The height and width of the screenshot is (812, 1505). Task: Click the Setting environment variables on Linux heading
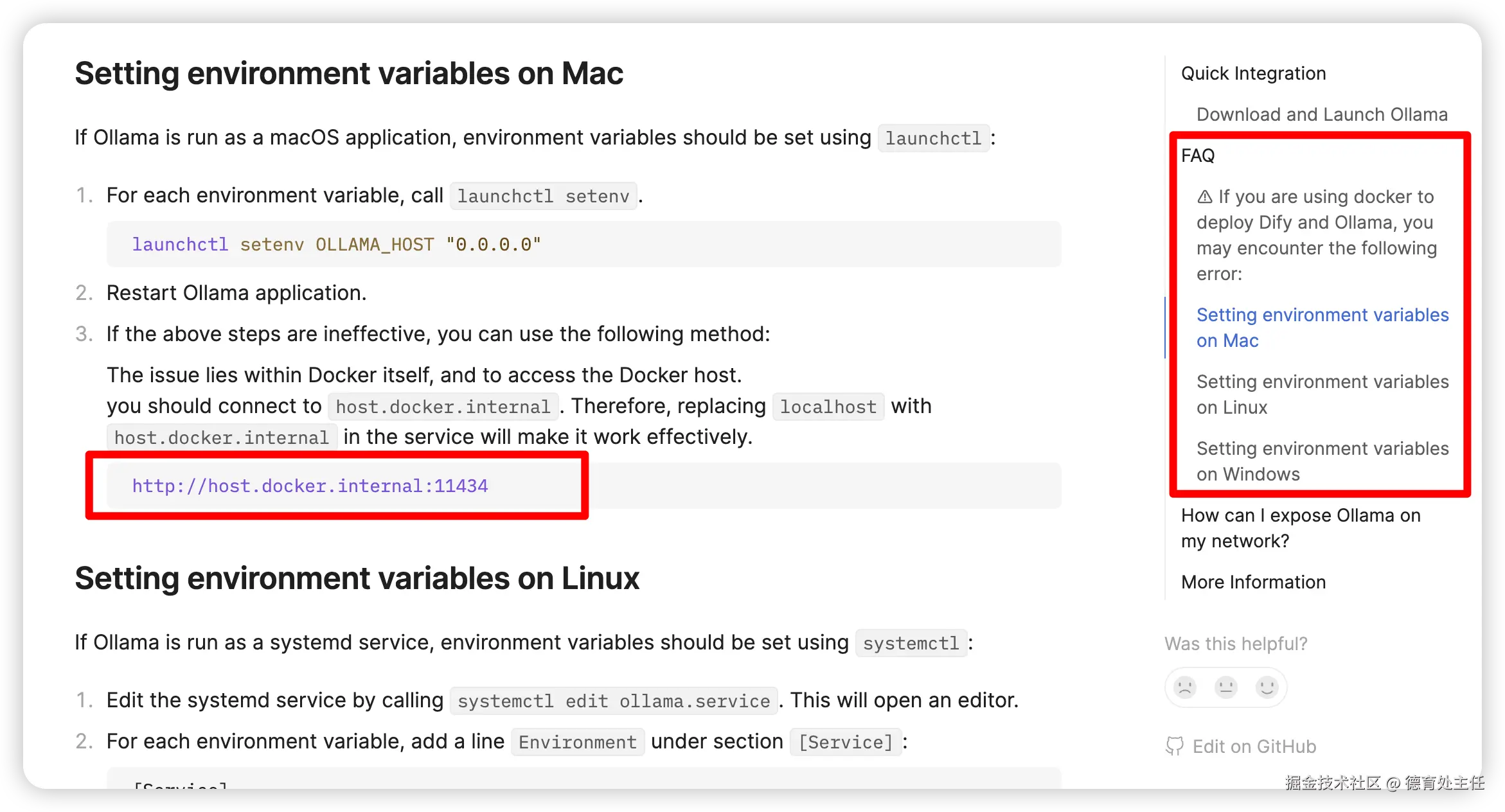[357, 579]
